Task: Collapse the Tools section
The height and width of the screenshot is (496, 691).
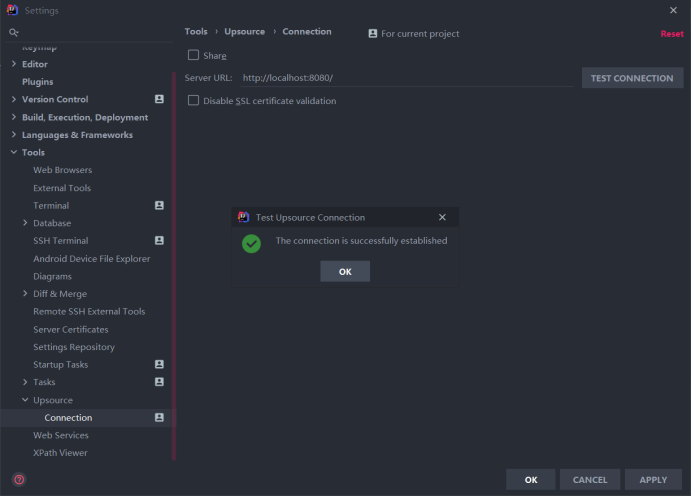Action: click(x=14, y=152)
